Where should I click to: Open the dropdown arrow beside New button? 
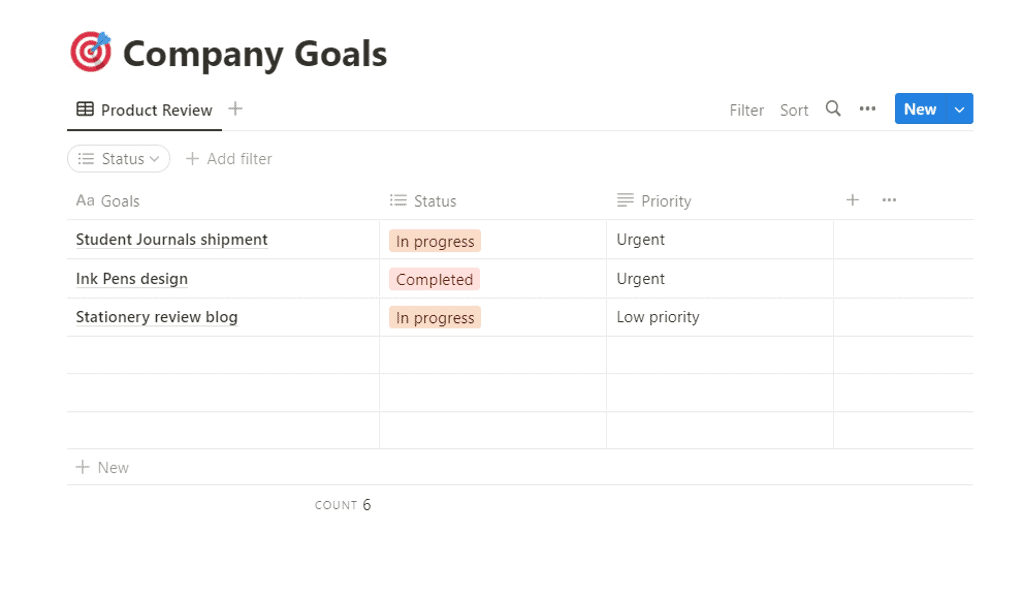point(960,109)
